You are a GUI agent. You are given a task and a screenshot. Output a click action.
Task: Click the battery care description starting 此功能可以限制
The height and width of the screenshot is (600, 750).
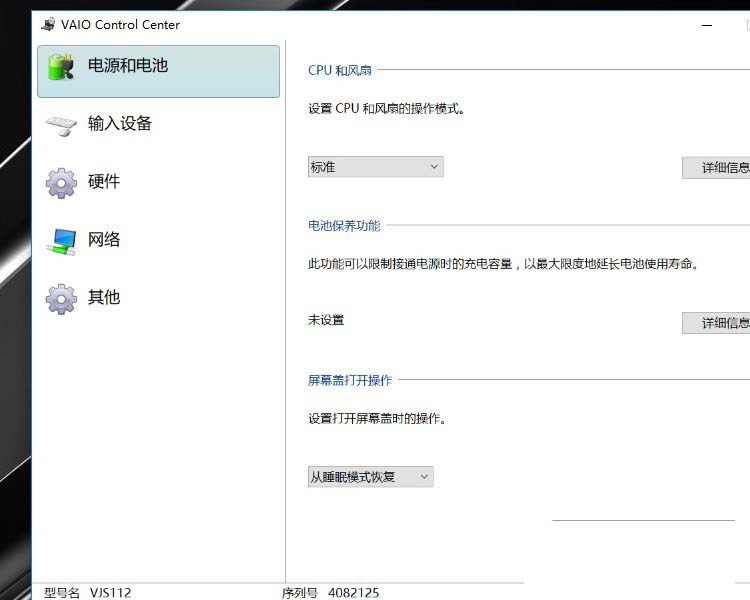click(504, 264)
